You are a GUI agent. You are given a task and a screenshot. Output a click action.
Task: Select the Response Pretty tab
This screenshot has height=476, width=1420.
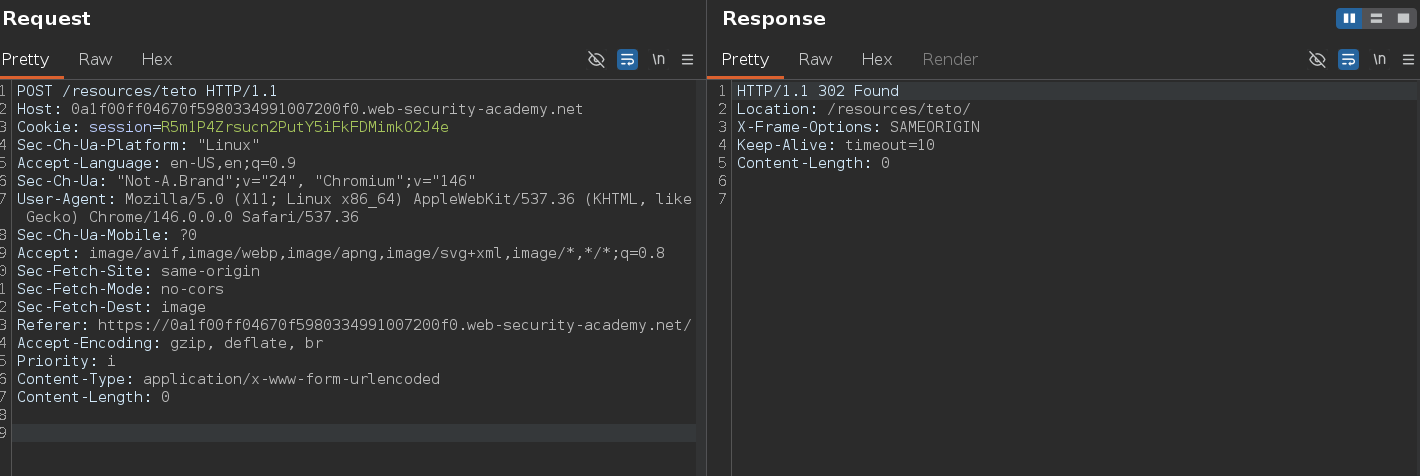pyautogui.click(x=745, y=59)
